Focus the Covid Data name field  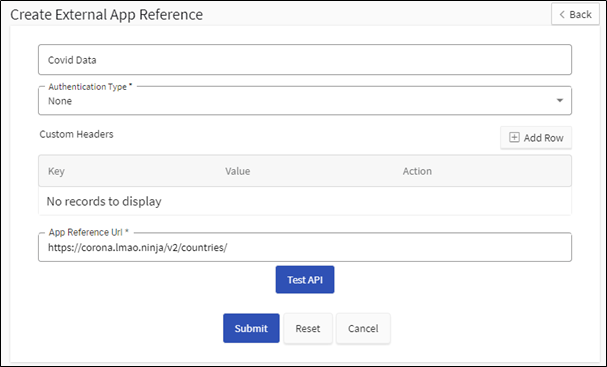(305, 60)
